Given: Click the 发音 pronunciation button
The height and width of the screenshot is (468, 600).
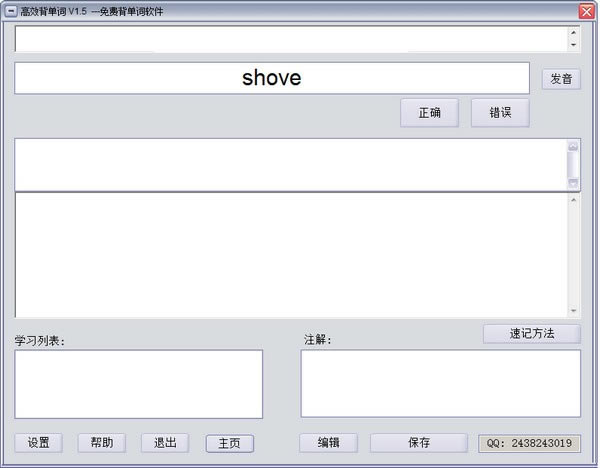Looking at the screenshot, I should click(x=561, y=79).
